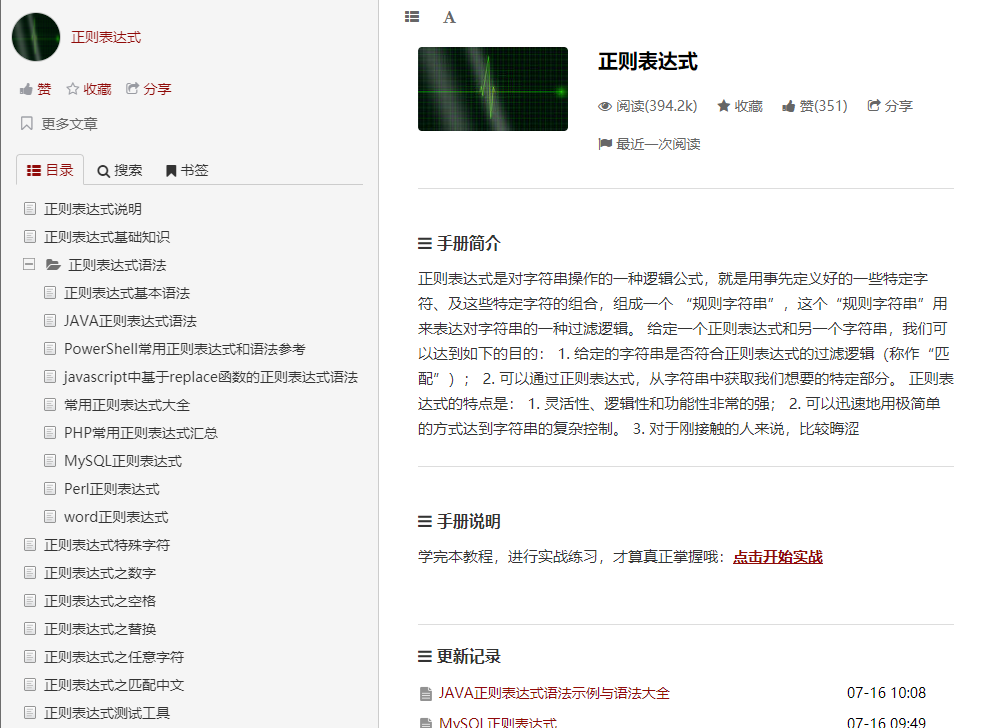Click the sidebar thumbs-up 赞 icon

point(26,89)
